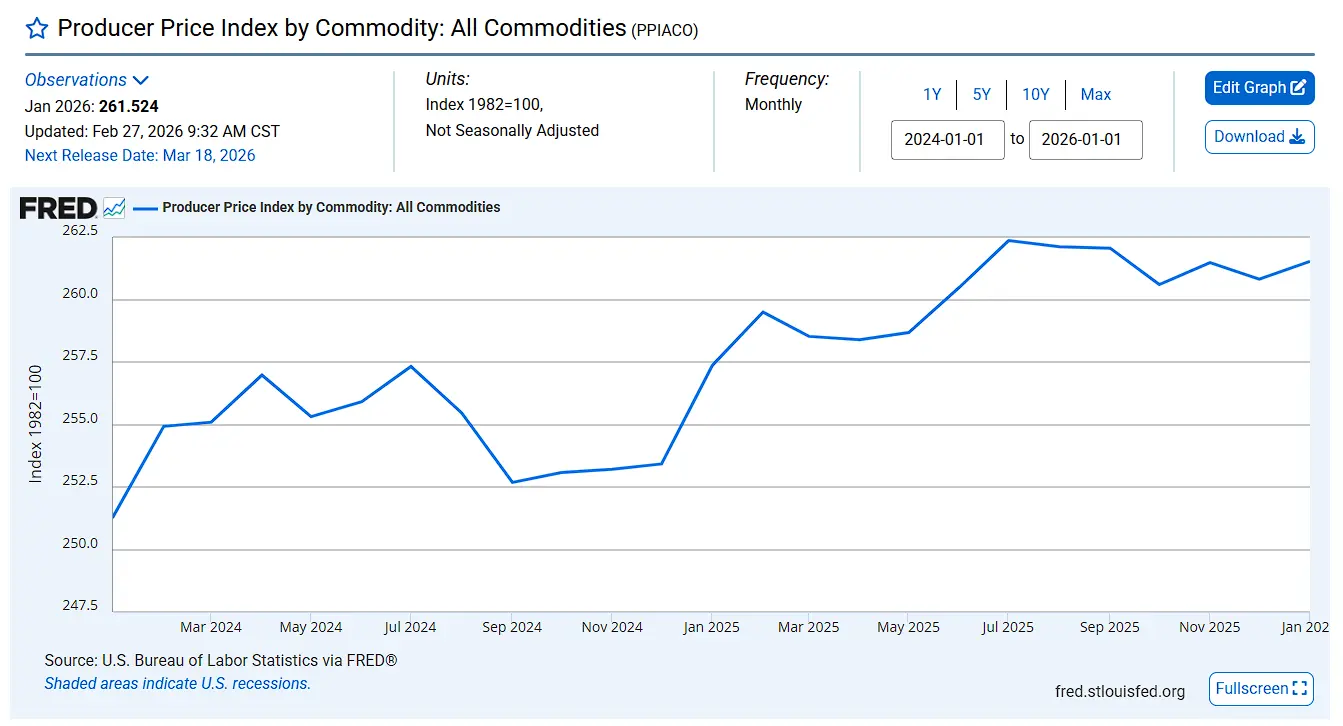1343x726 pixels.
Task: Select the 1Y date range
Action: pyautogui.click(x=932, y=94)
